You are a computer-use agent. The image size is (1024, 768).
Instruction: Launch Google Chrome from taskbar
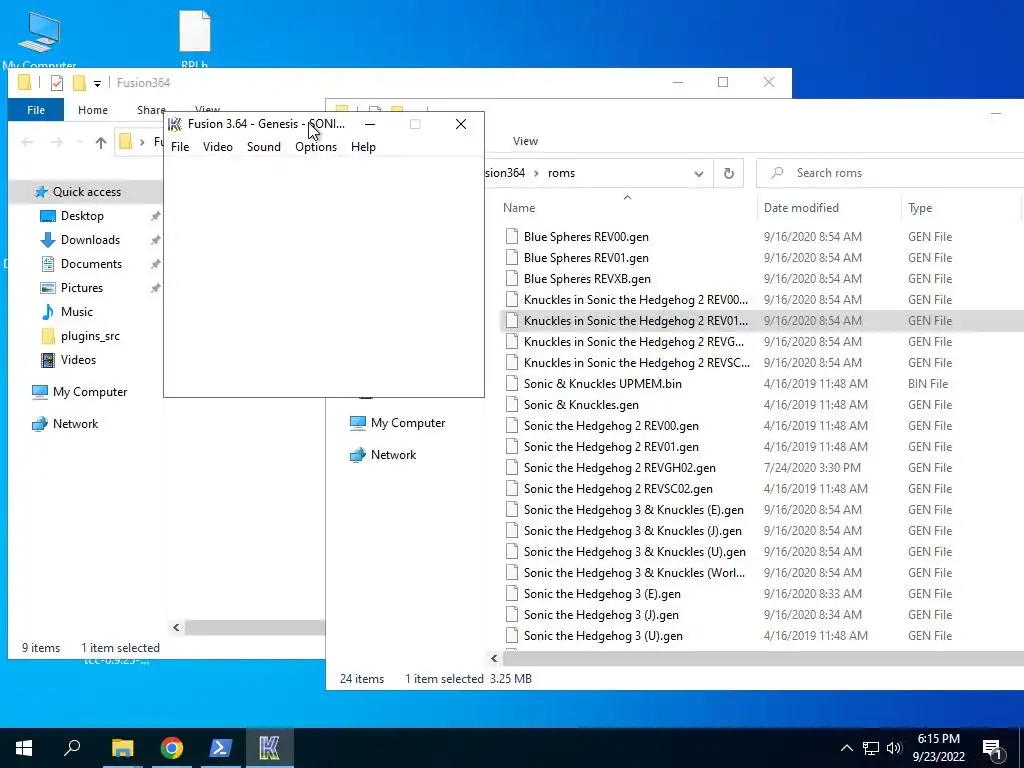pos(172,748)
